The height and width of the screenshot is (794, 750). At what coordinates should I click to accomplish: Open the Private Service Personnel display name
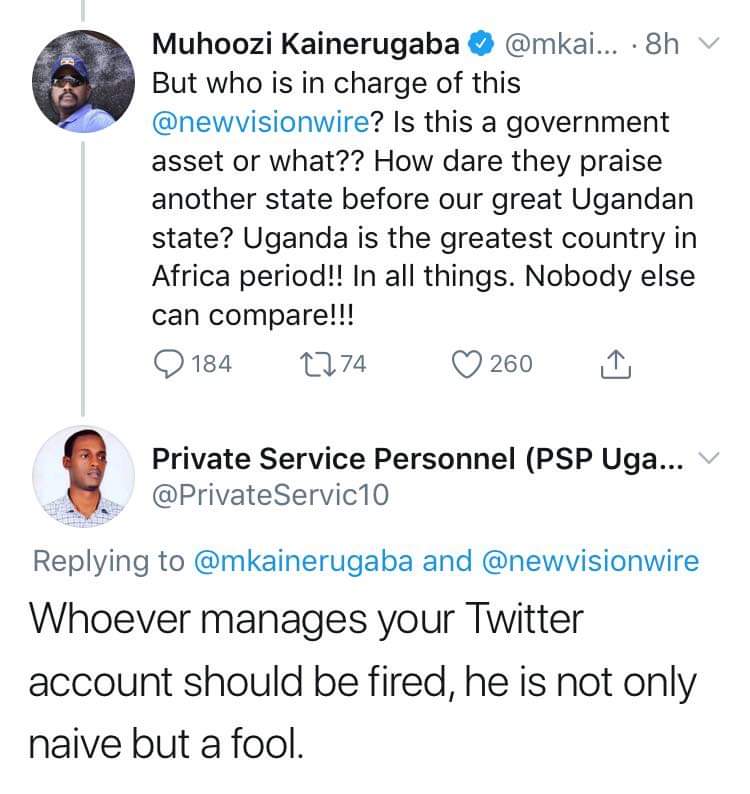(416, 459)
